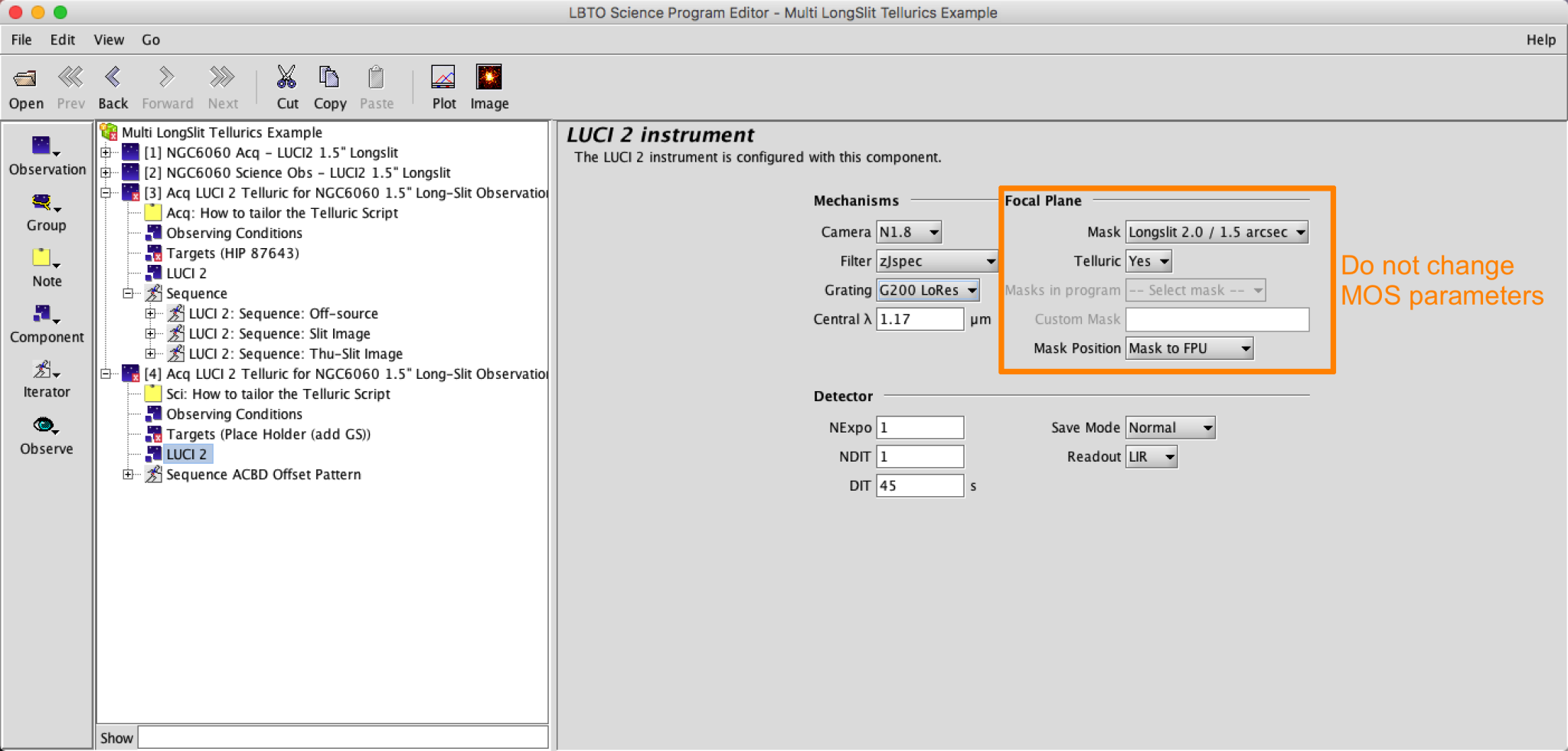The width and height of the screenshot is (1568, 751).
Task: Click the Custom Mask input field
Action: click(x=1217, y=319)
